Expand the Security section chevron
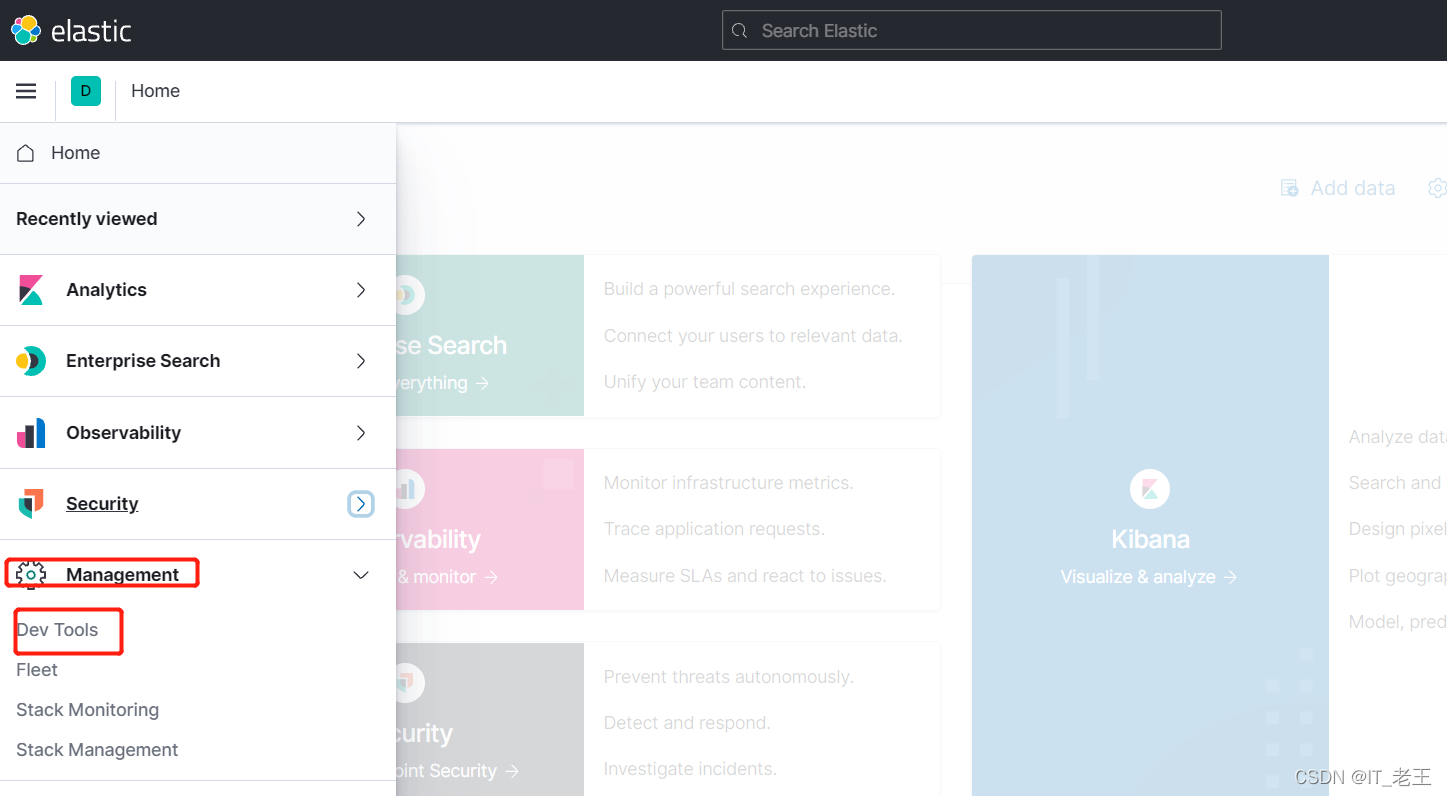 pyautogui.click(x=361, y=504)
